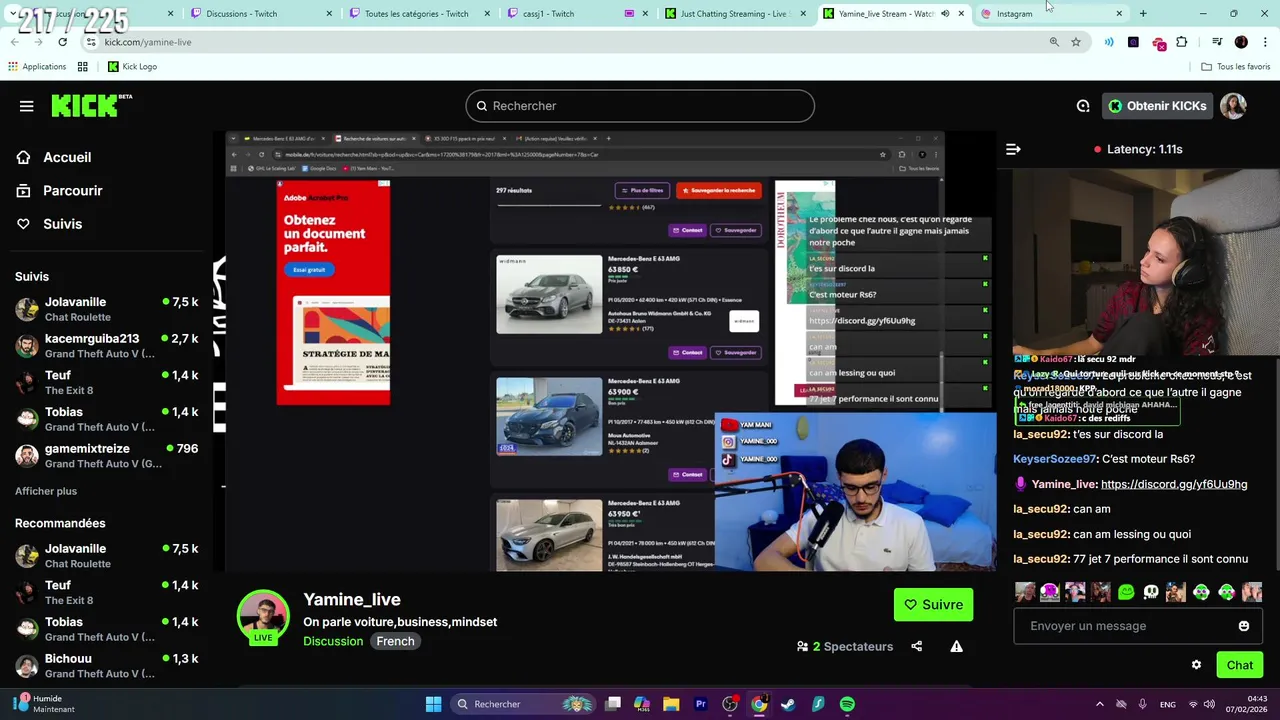This screenshot has height=720, width=1280.
Task: Insert the purple headphone blob emote
Action: point(1050,592)
